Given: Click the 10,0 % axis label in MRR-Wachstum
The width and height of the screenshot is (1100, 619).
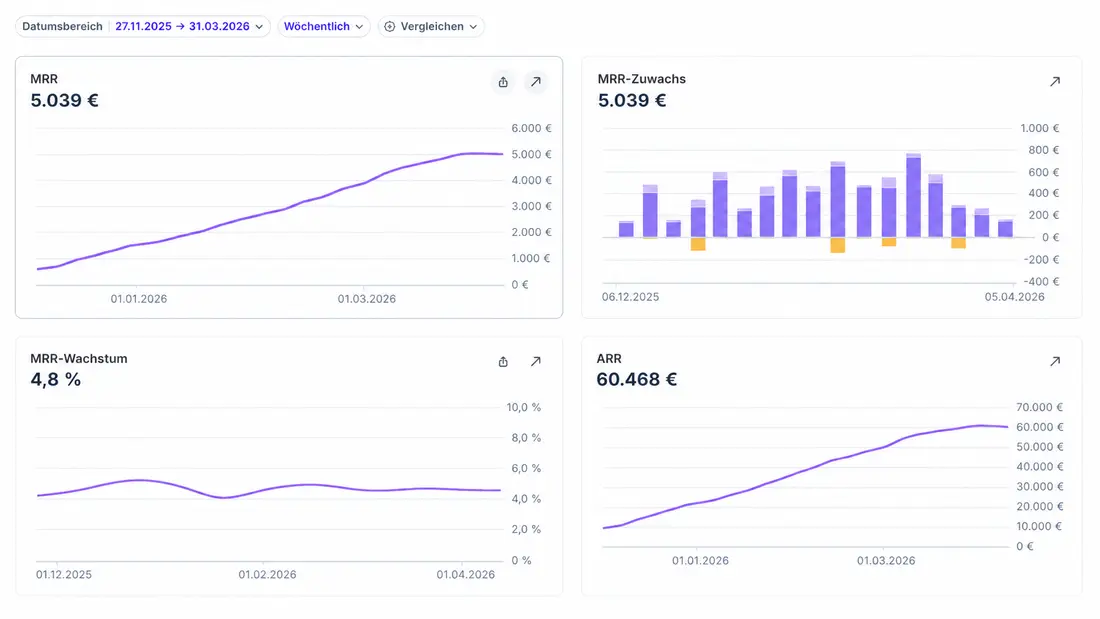Looking at the screenshot, I should pos(524,408).
